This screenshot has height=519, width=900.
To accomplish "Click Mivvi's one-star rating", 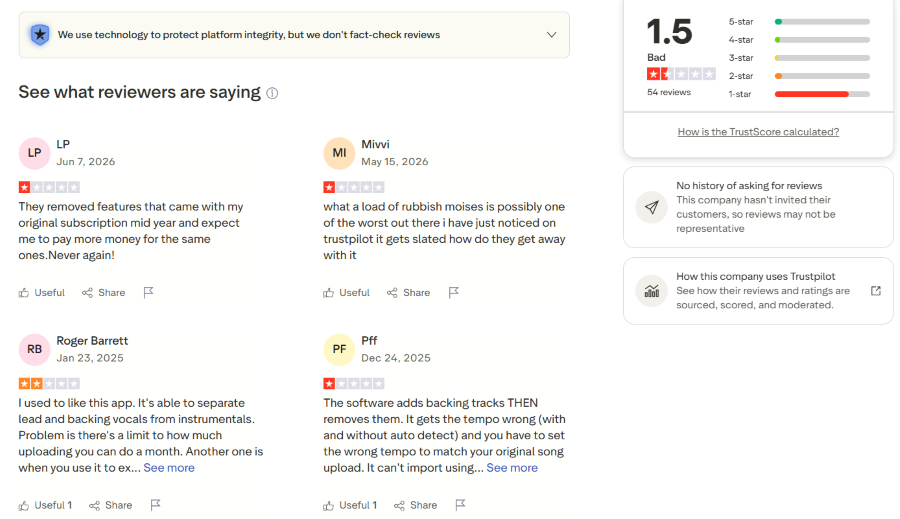I will point(354,187).
